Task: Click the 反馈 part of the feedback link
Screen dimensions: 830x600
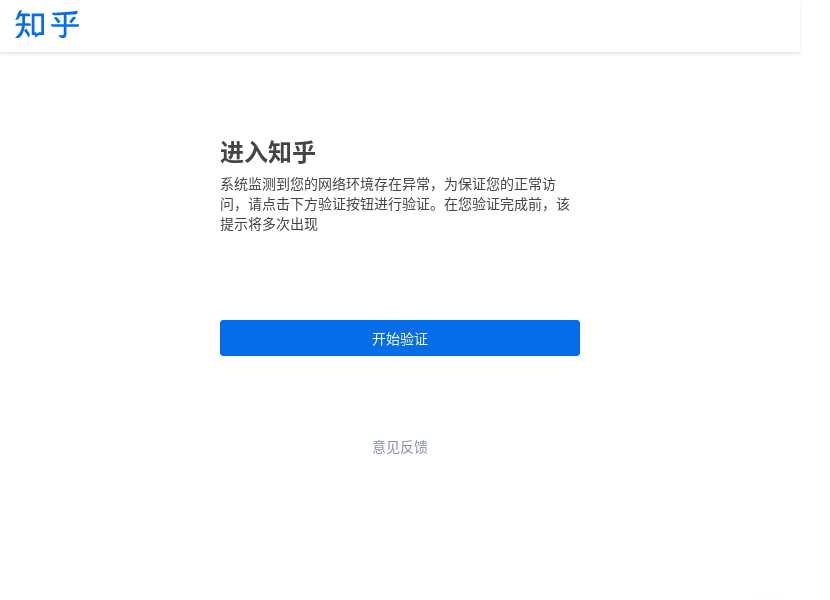Action: [x=414, y=447]
